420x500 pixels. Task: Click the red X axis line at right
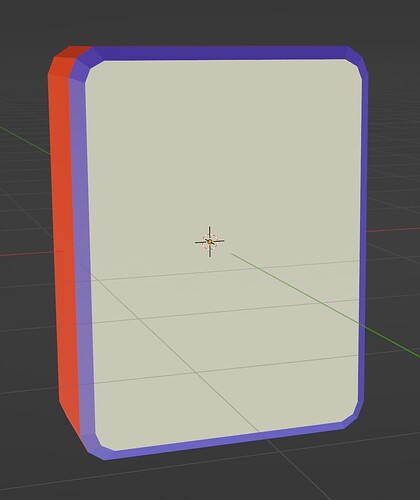(393, 230)
